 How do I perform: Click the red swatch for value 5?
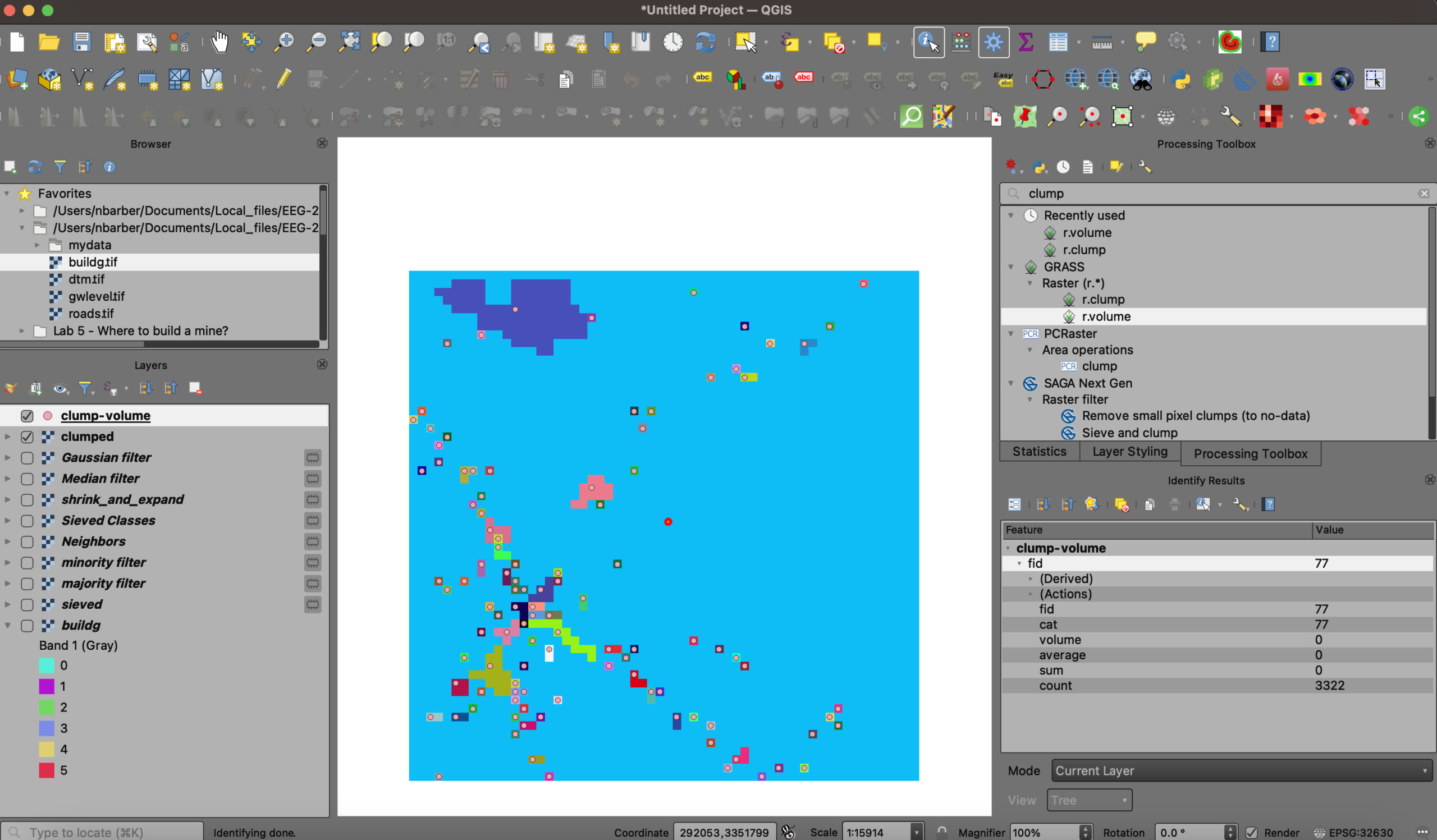[x=47, y=770]
